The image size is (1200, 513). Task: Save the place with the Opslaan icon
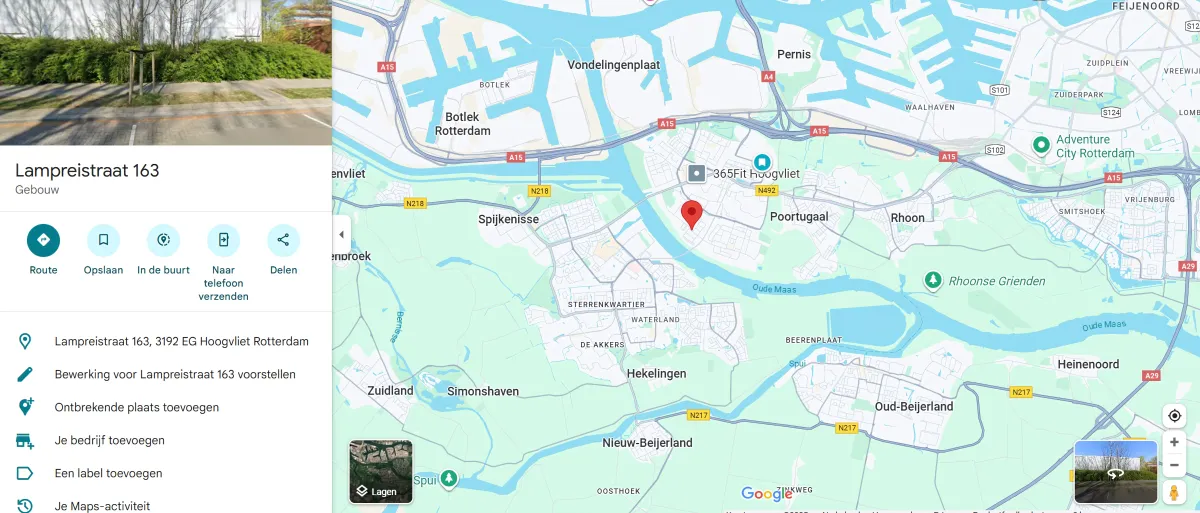point(103,240)
